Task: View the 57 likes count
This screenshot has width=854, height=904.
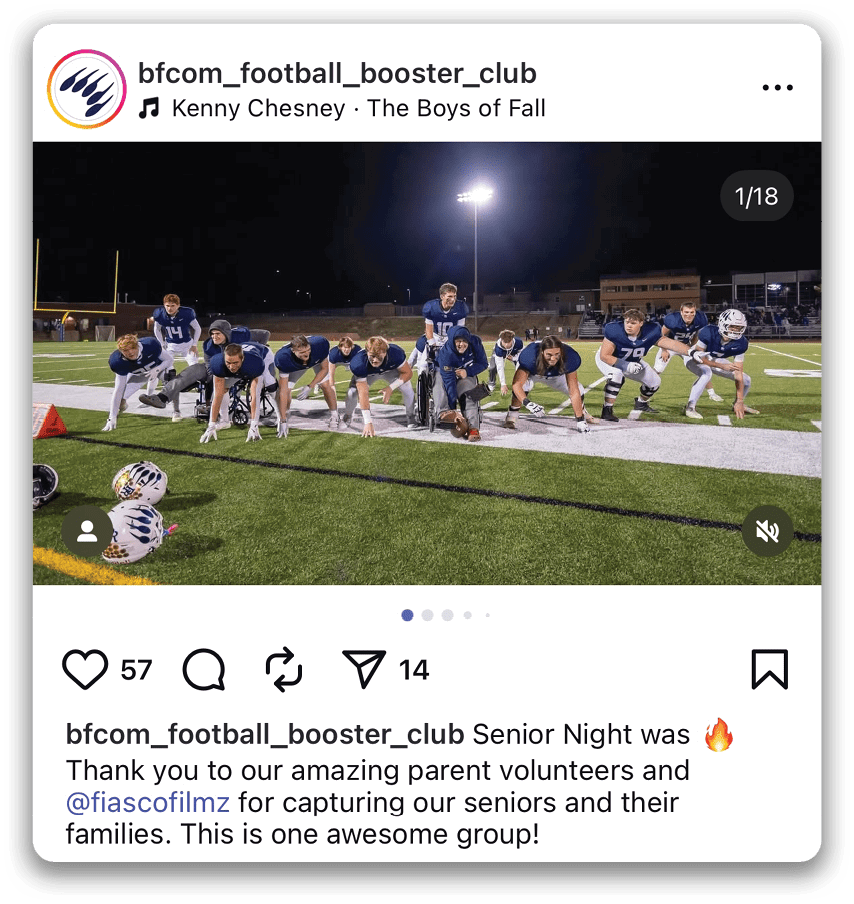Action: [136, 670]
